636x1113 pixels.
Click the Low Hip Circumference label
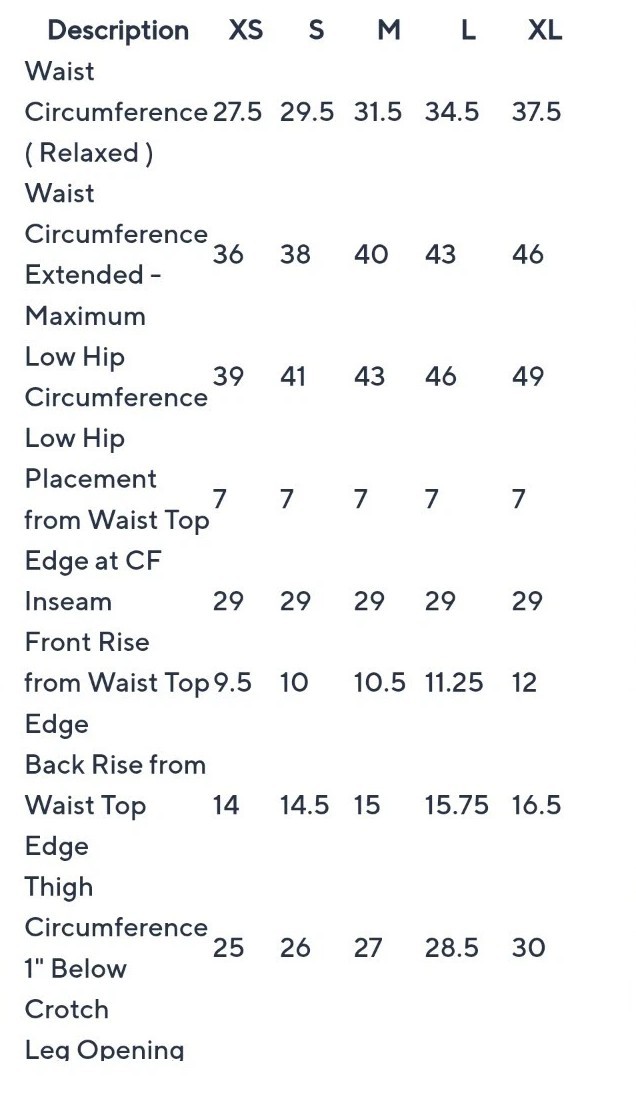115,377
